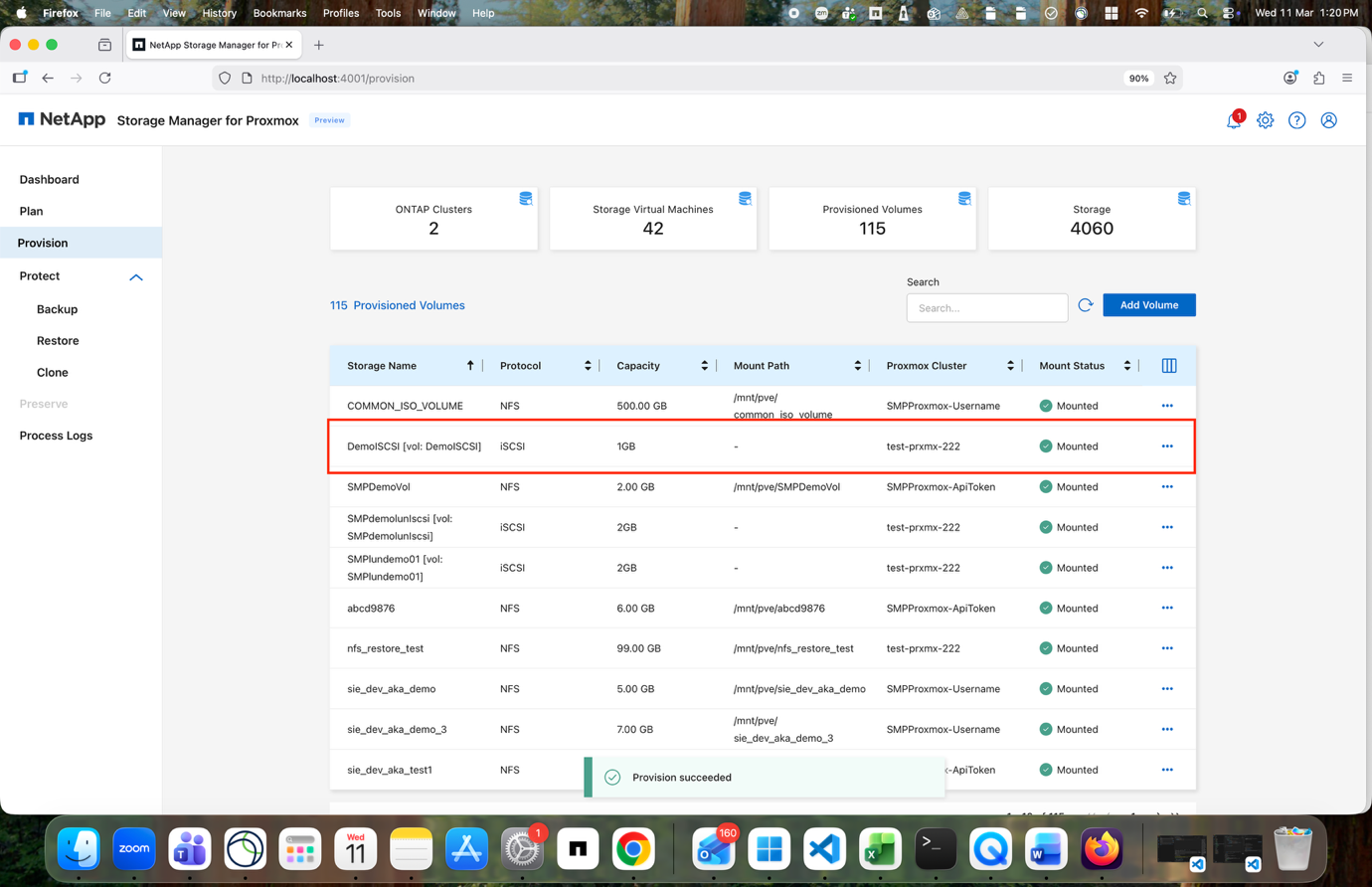Refresh the provisioned volumes list
The image size is (1372, 887).
click(x=1085, y=305)
